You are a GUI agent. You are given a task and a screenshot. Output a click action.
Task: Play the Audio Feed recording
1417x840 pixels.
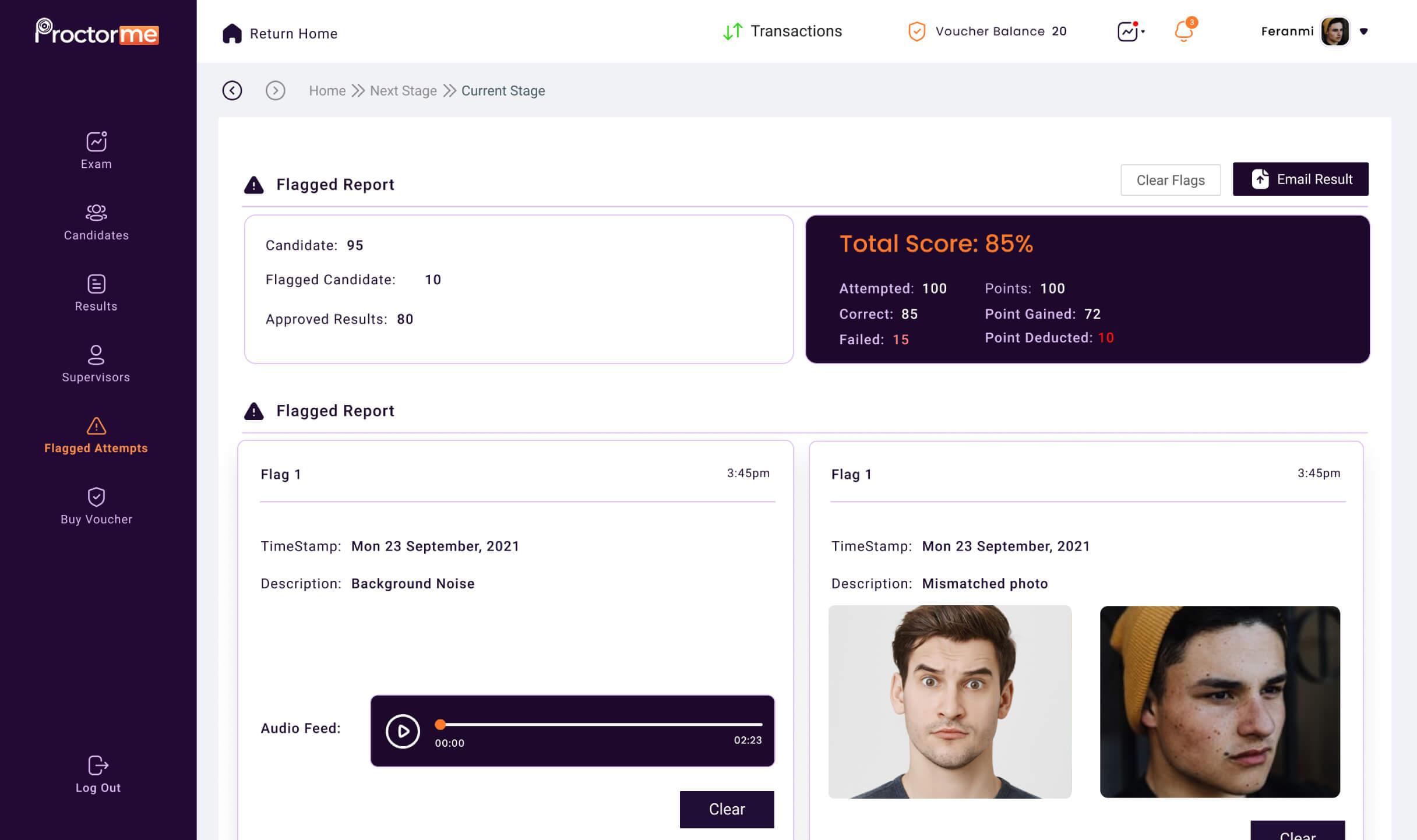[403, 731]
